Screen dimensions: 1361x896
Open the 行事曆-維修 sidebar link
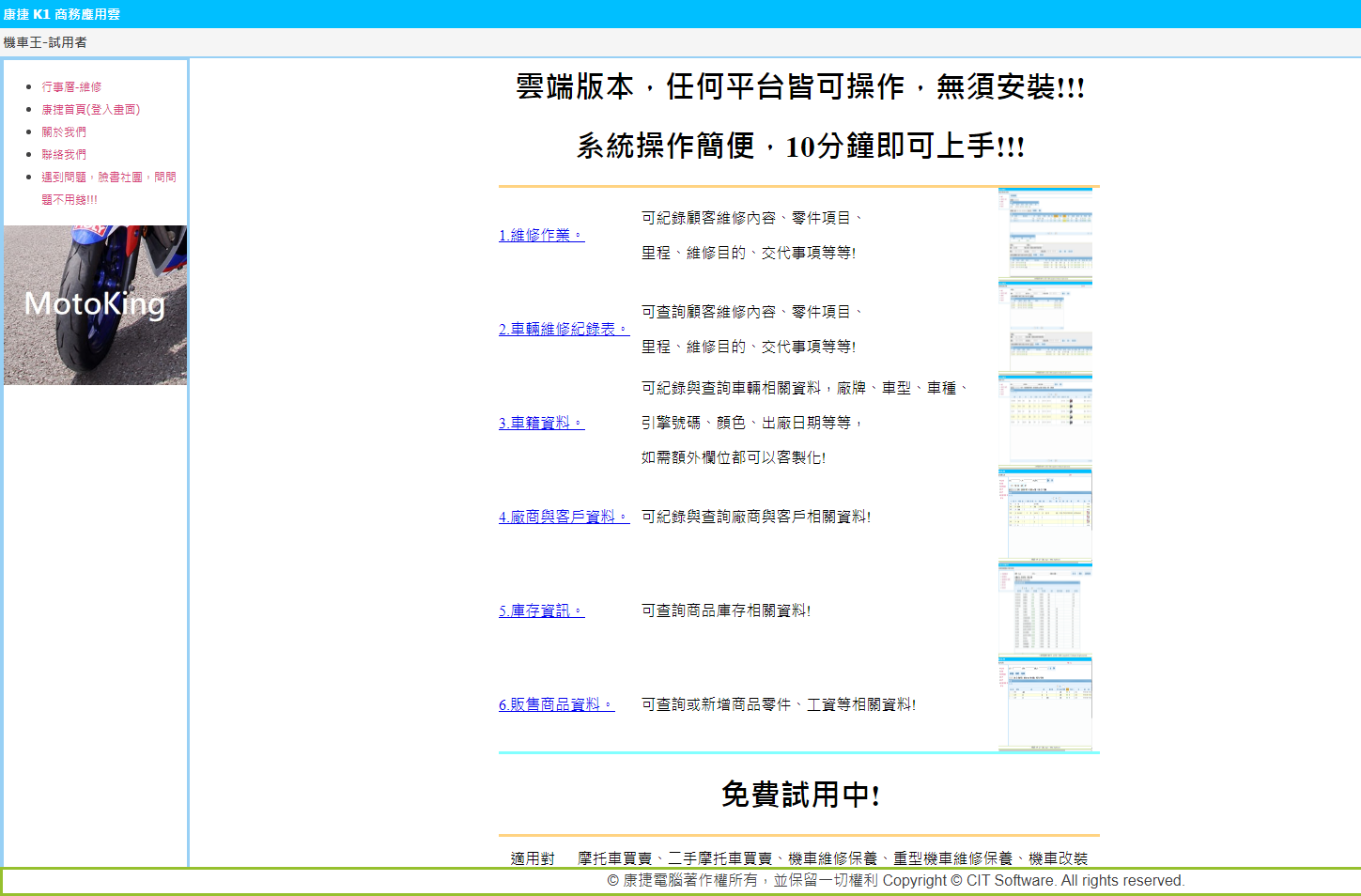coord(71,87)
